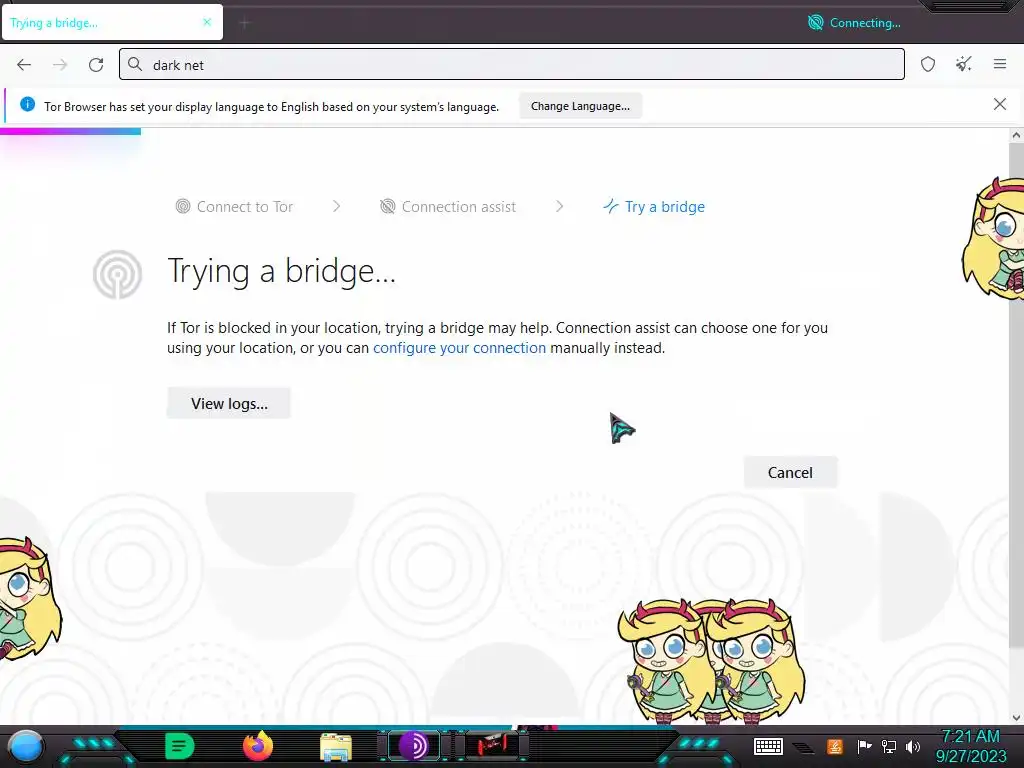Click the View logs button
Viewport: 1024px width, 768px height.
(x=229, y=403)
